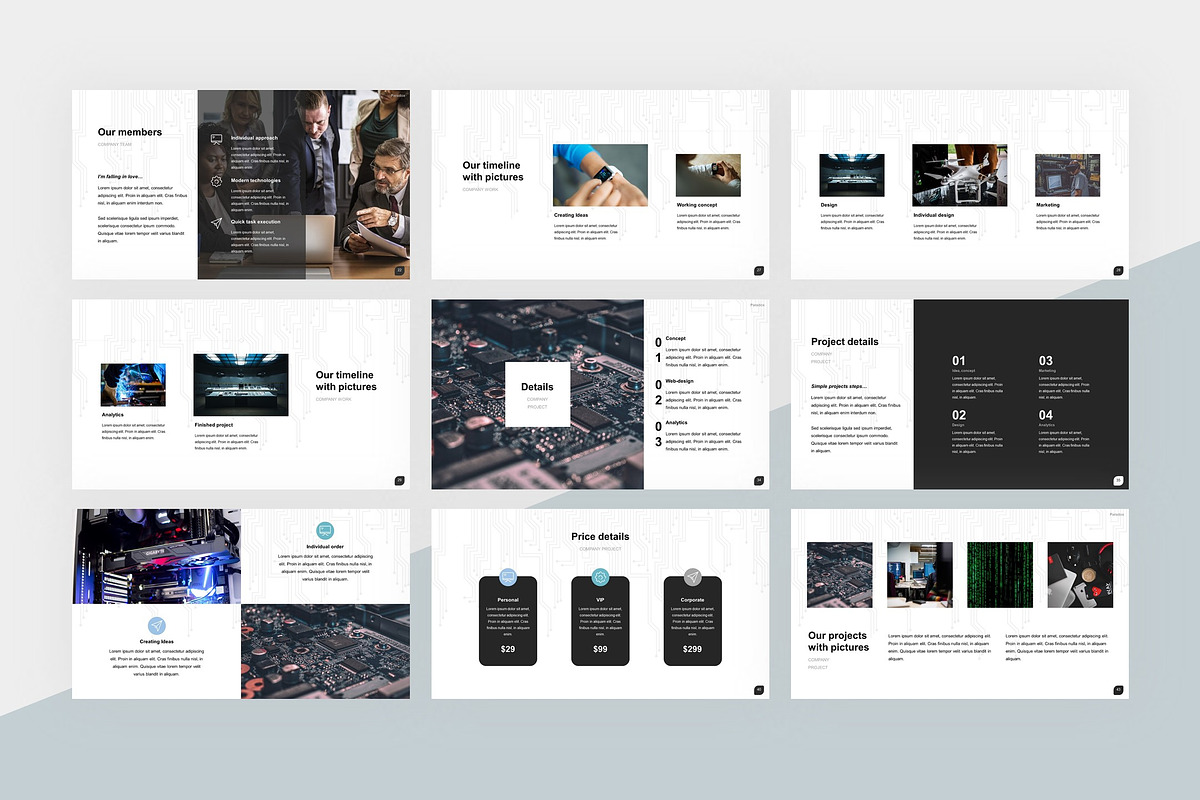This screenshot has width=1200, height=800.
Task: Click the Quick task execution title
Action: click(x=256, y=222)
